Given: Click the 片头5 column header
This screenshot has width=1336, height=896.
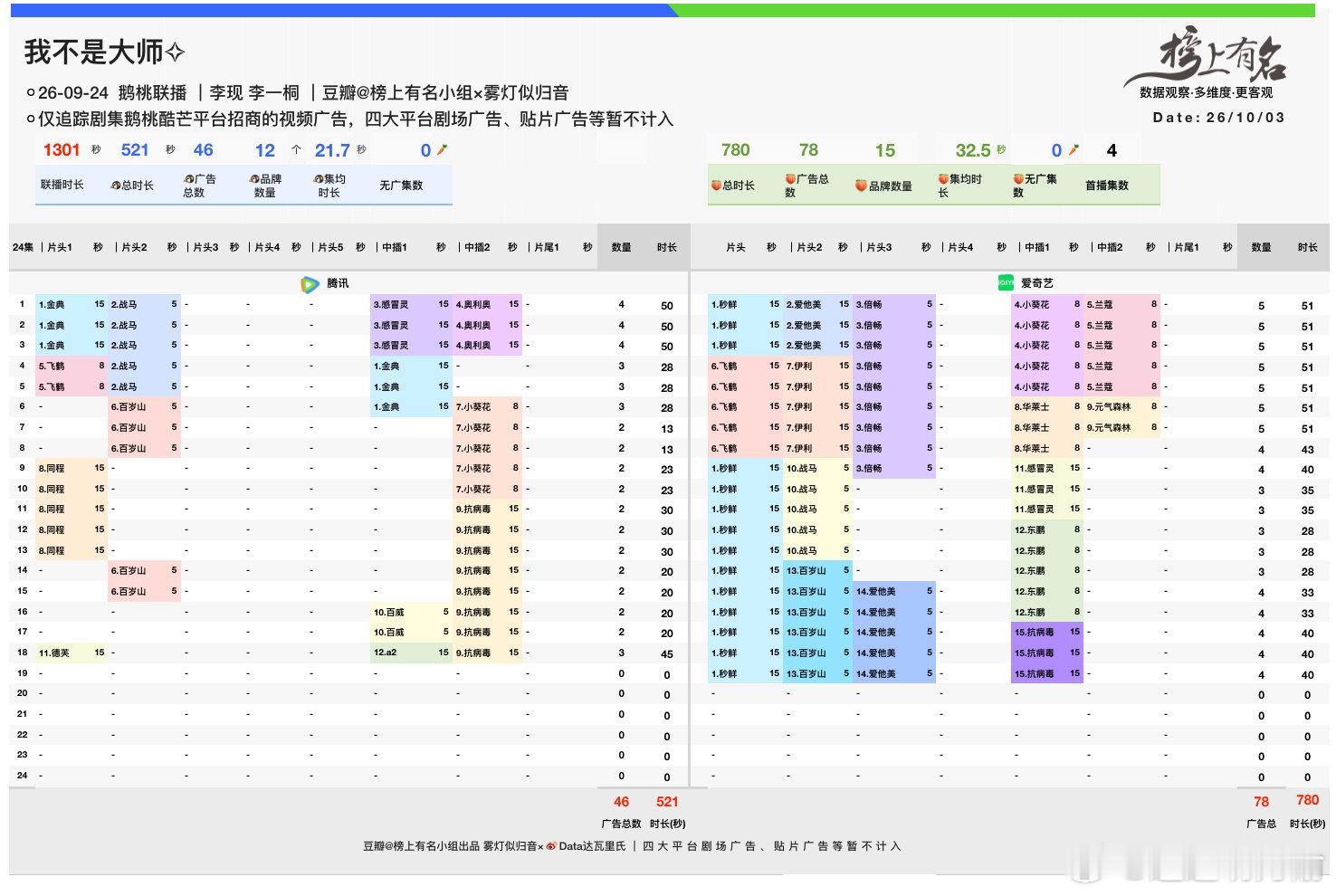Looking at the screenshot, I should (x=329, y=247).
